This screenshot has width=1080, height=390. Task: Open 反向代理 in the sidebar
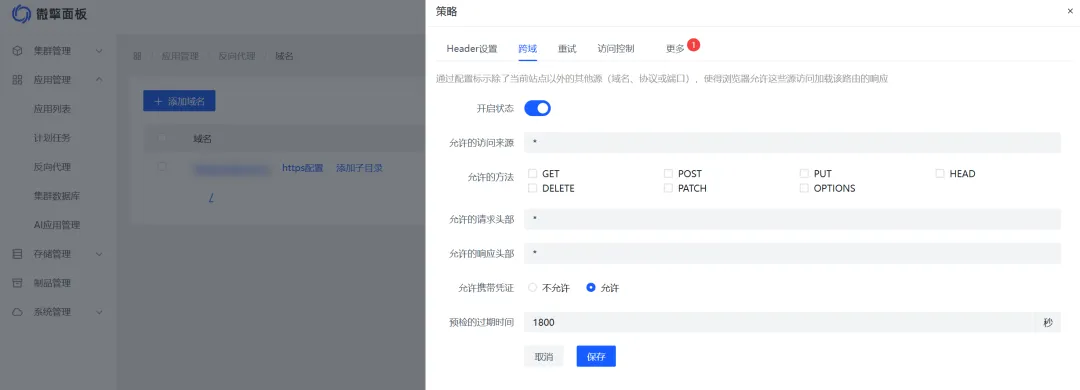[x=52, y=167]
